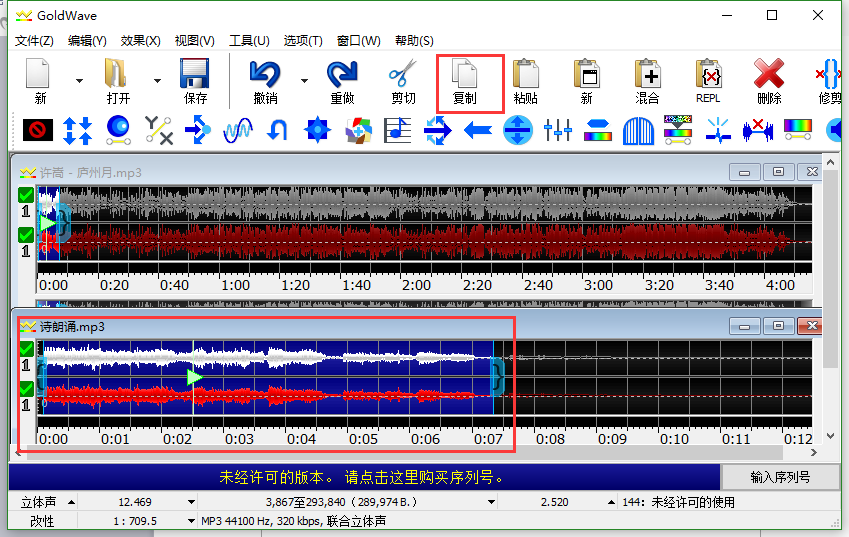This screenshot has width=849, height=537.
Task: Click green play marker in 诗朗诵.mp3 waveform
Action: pyautogui.click(x=194, y=377)
